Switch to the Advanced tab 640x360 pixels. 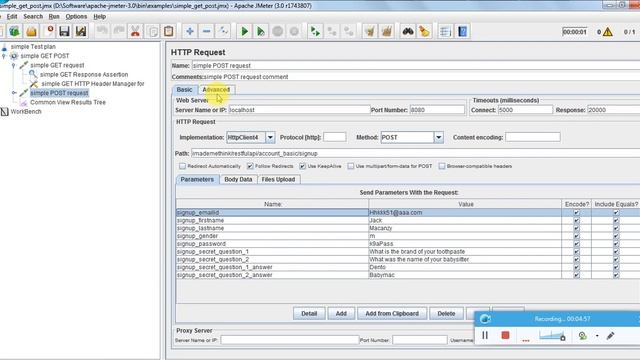coord(216,90)
